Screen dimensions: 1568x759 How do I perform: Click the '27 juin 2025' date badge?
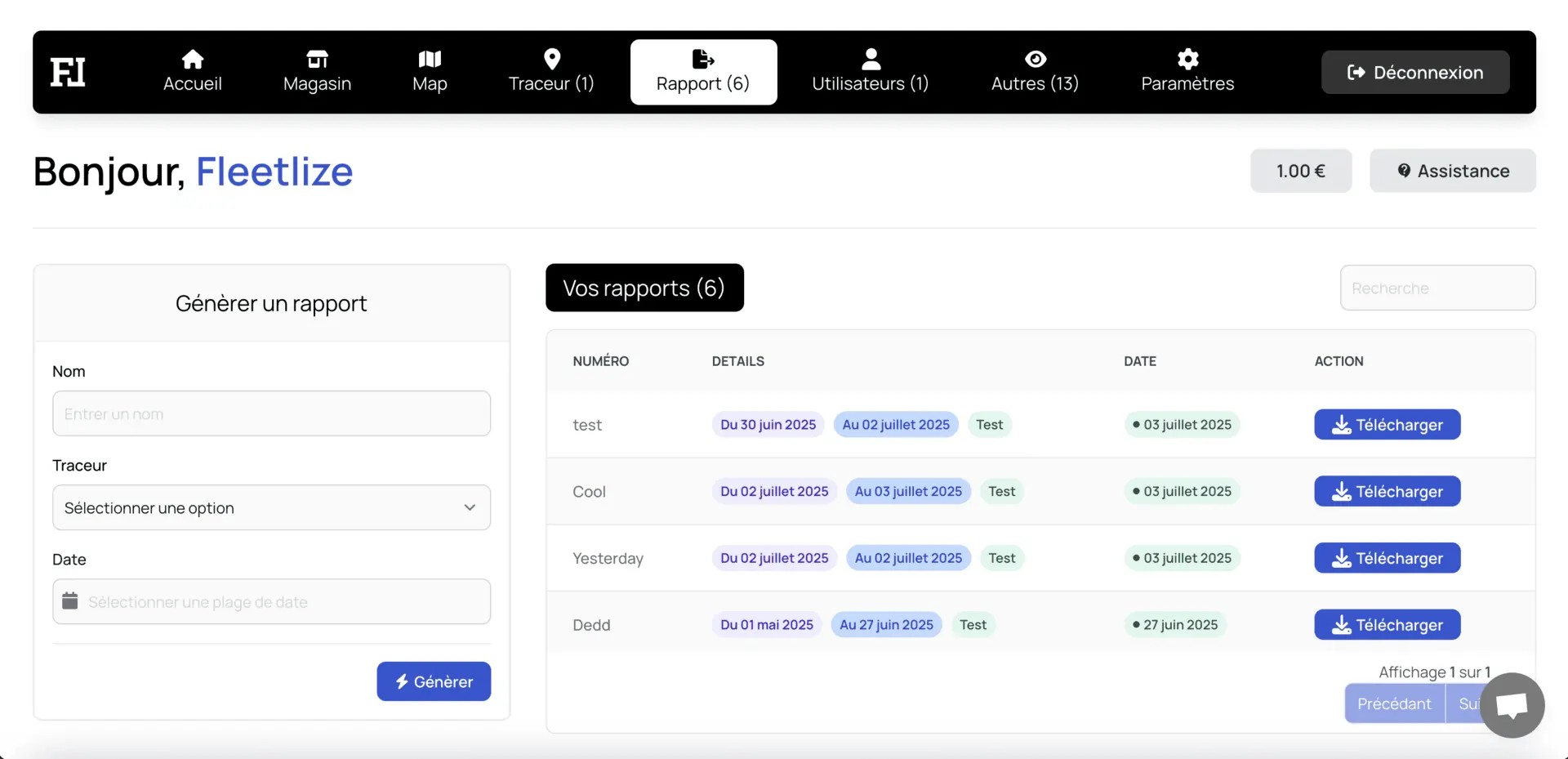click(1175, 625)
